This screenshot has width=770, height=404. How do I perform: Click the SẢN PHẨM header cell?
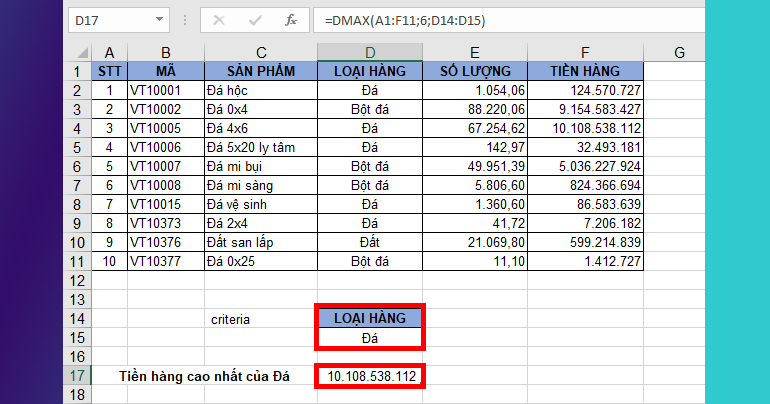[261, 71]
